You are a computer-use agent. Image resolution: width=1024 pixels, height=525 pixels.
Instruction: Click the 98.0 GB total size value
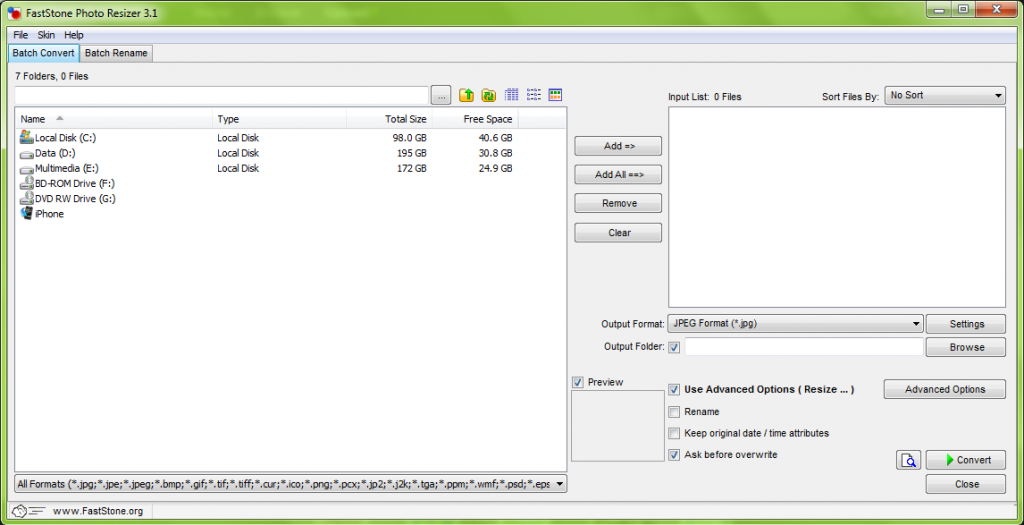coord(409,138)
